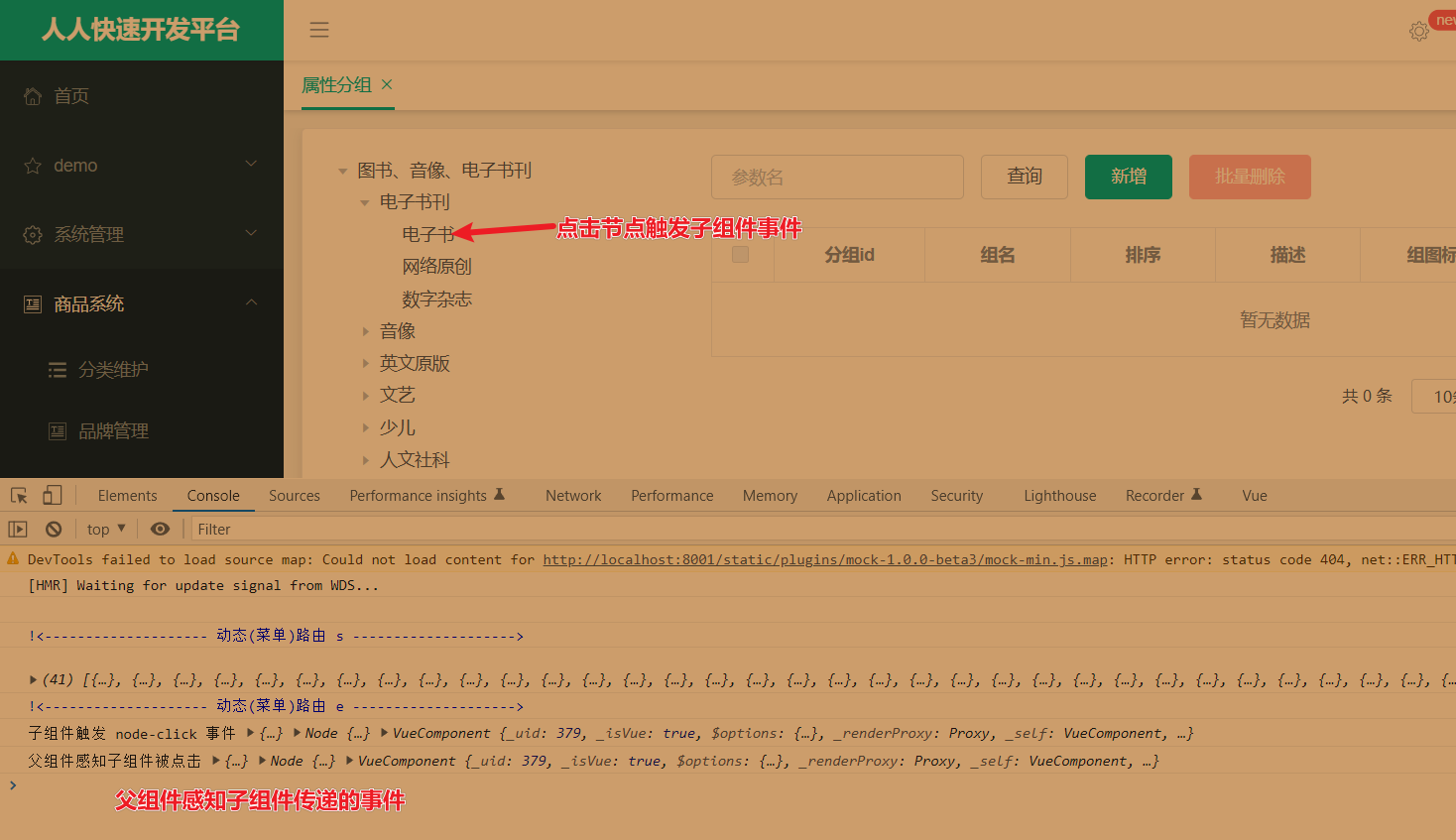Open the console context 'top' dropdown
This screenshot has width=1456, height=840.
106,529
